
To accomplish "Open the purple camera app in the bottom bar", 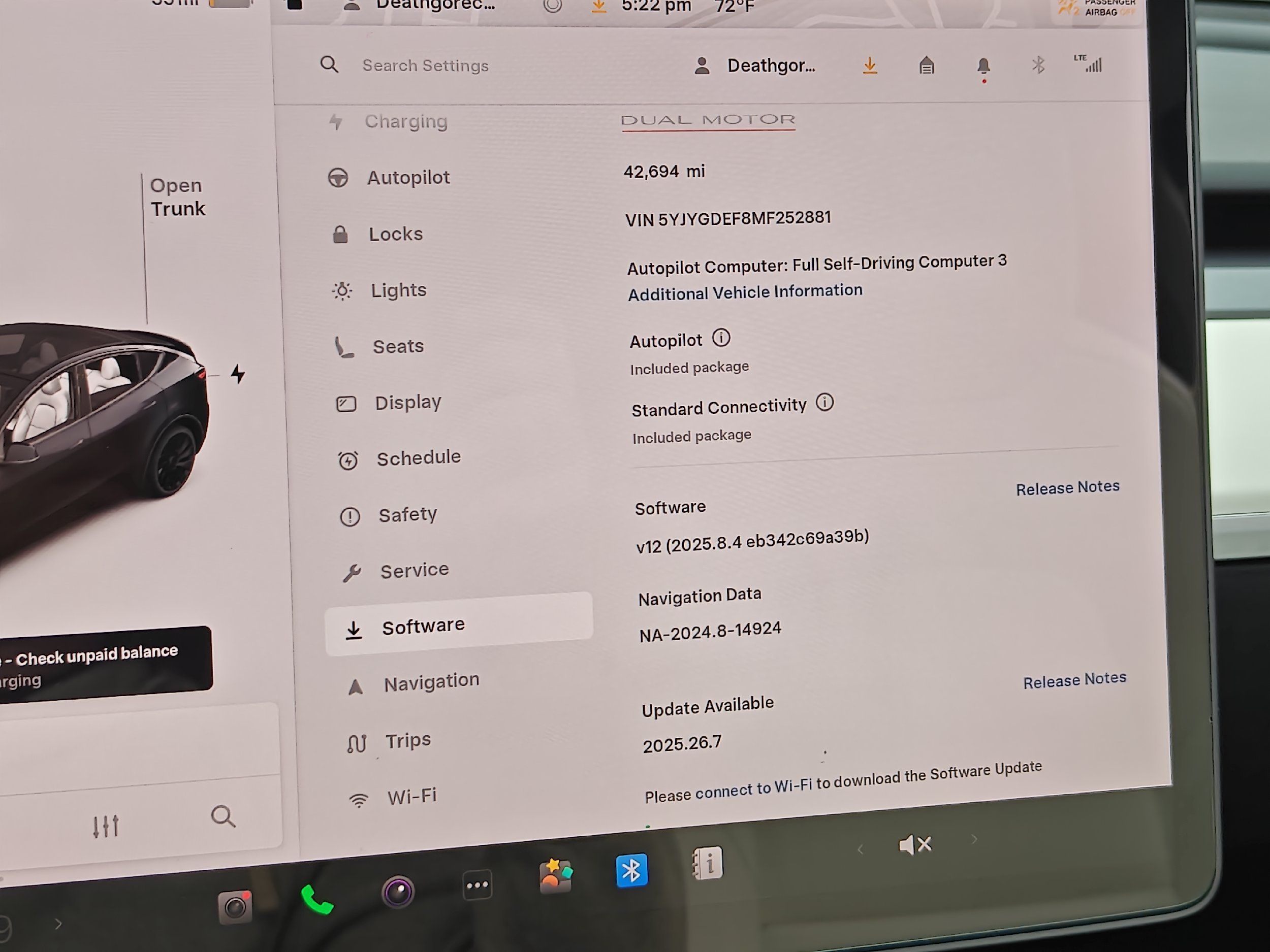I will (398, 891).
